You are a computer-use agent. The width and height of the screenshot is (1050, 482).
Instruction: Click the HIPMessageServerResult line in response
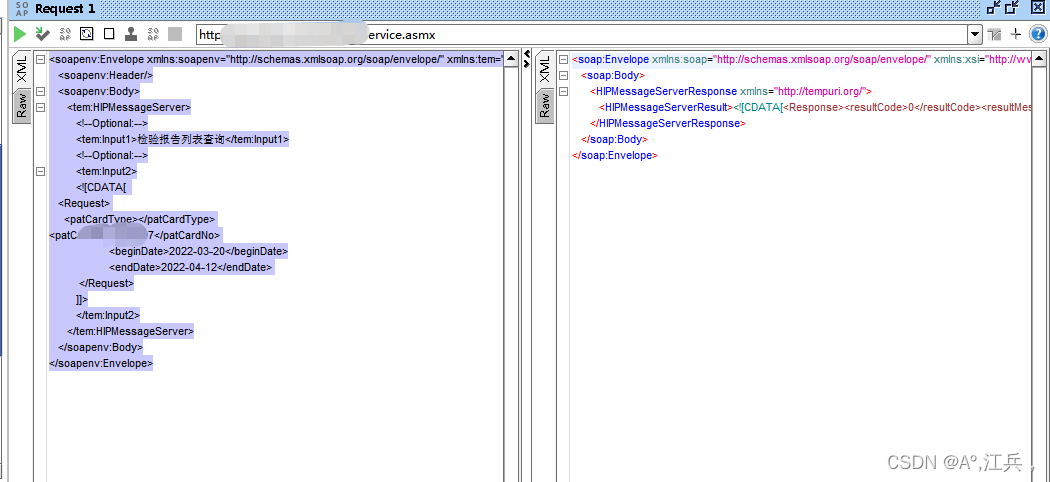coord(815,107)
